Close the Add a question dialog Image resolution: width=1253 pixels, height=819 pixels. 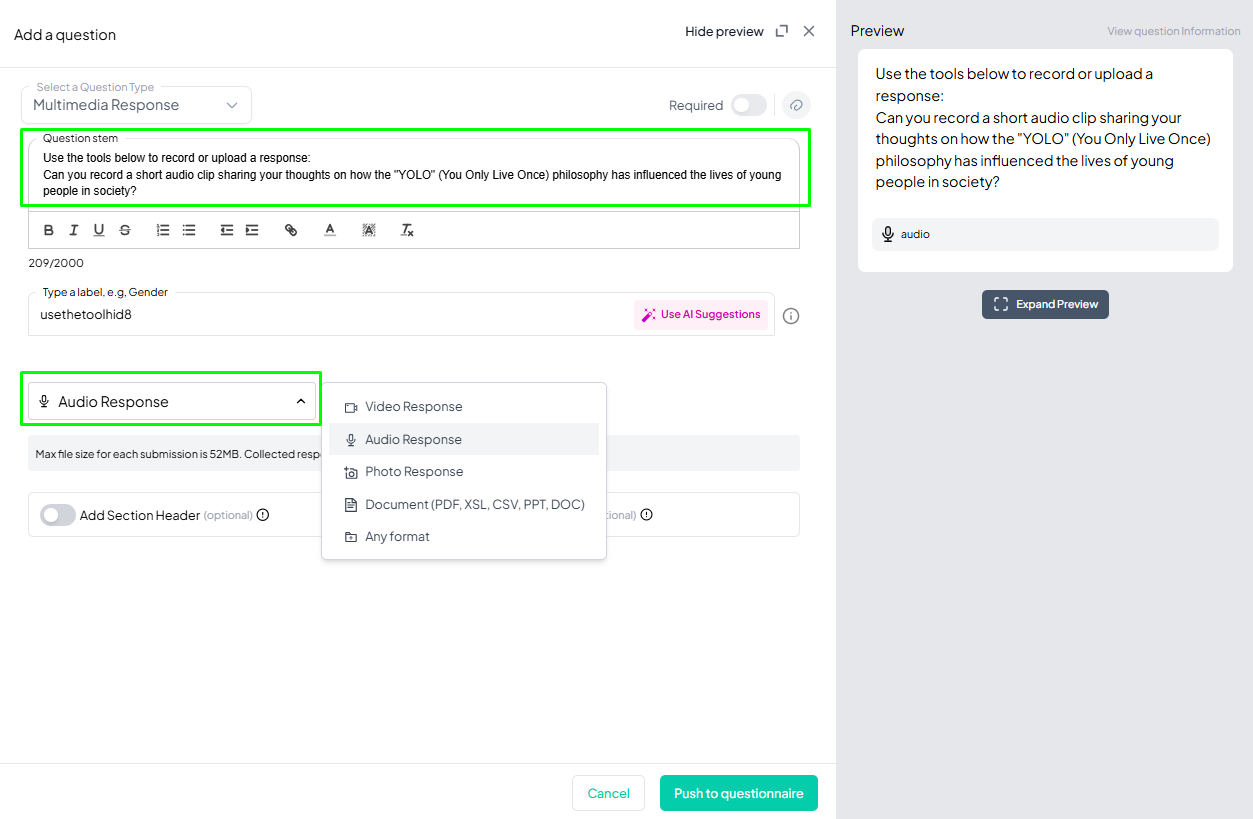coord(809,31)
